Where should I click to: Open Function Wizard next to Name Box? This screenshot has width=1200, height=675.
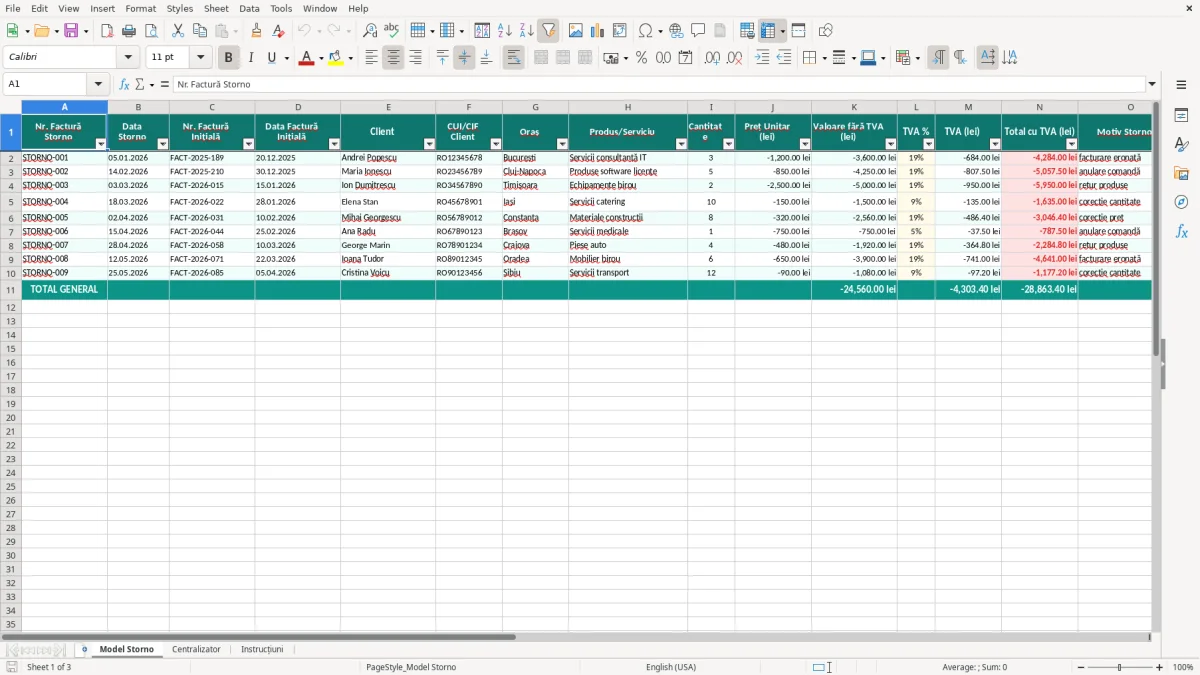124,85
